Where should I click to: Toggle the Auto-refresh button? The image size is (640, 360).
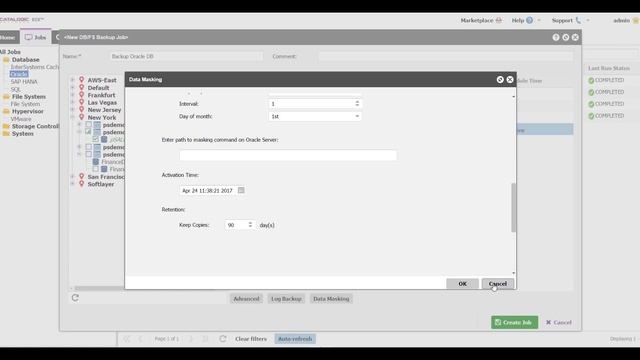pos(295,339)
